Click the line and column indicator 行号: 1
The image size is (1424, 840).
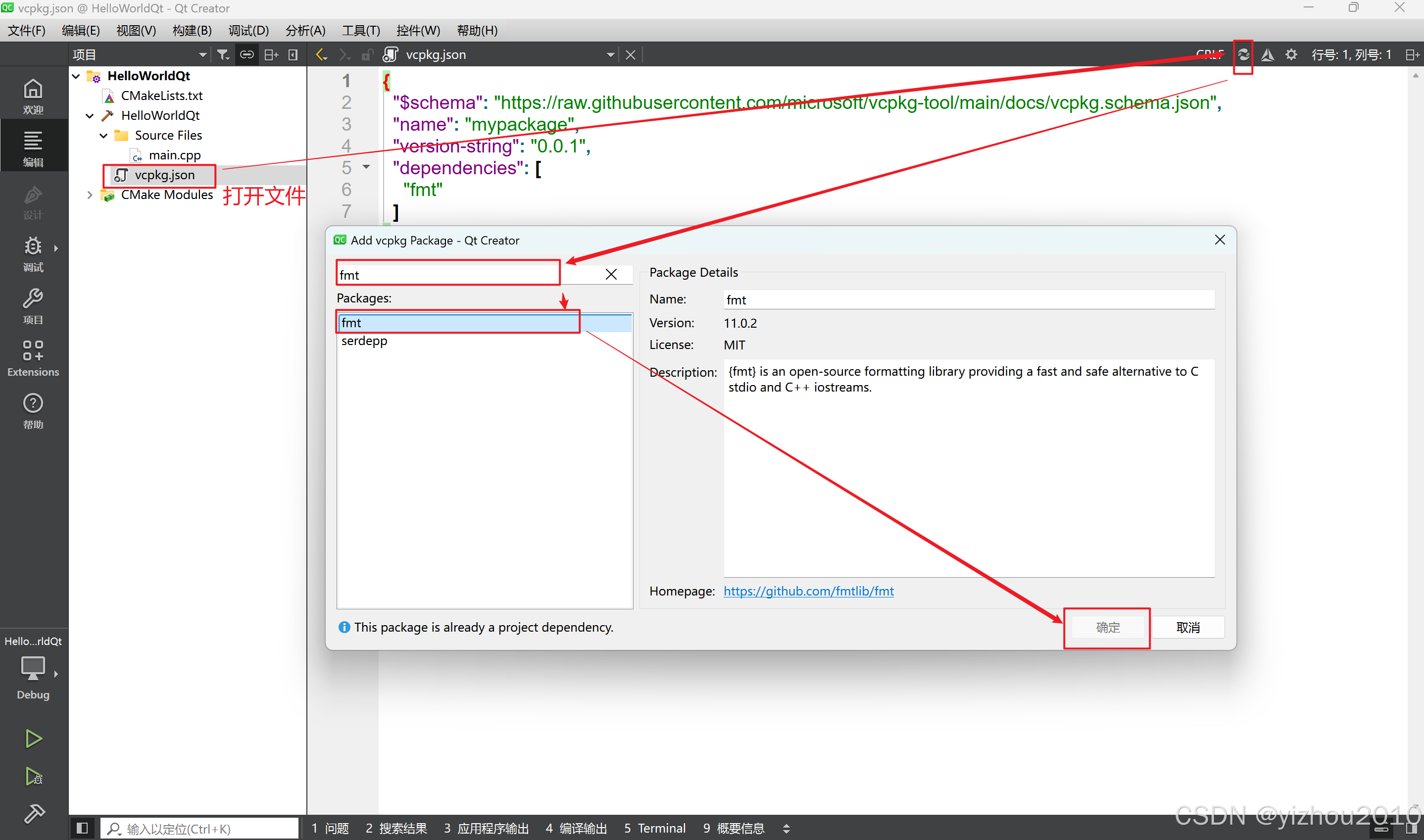[x=1352, y=54]
